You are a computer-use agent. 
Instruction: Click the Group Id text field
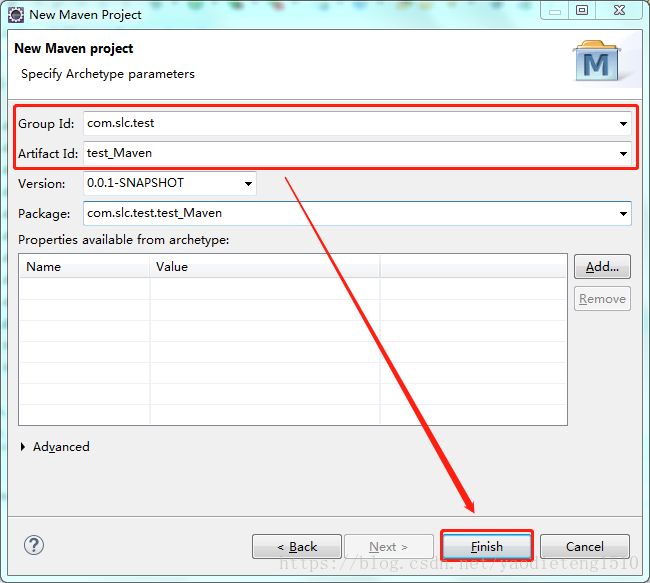[357, 123]
